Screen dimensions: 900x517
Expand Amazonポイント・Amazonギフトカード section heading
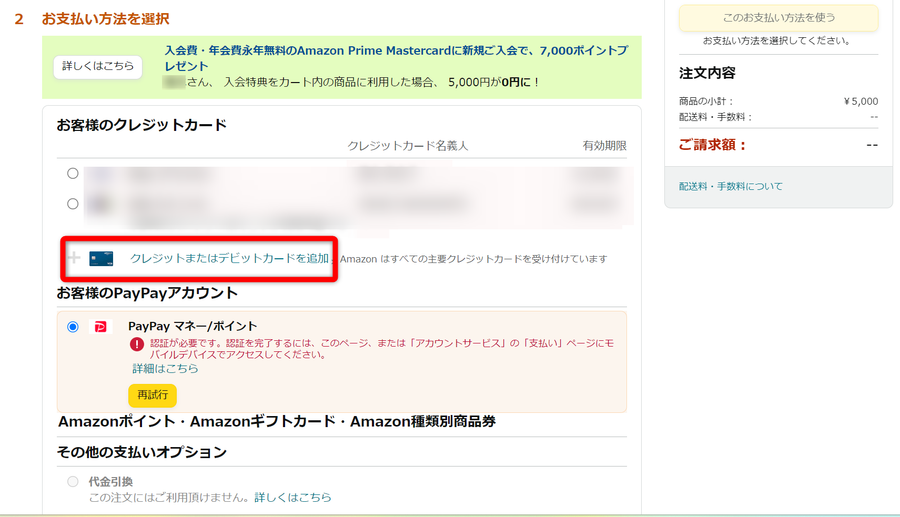277,422
